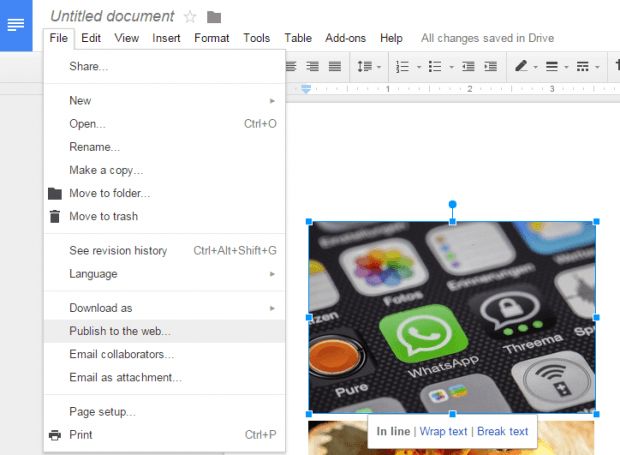The image size is (620, 455).
Task: Apply right text alignment
Action: pyautogui.click(x=312, y=66)
